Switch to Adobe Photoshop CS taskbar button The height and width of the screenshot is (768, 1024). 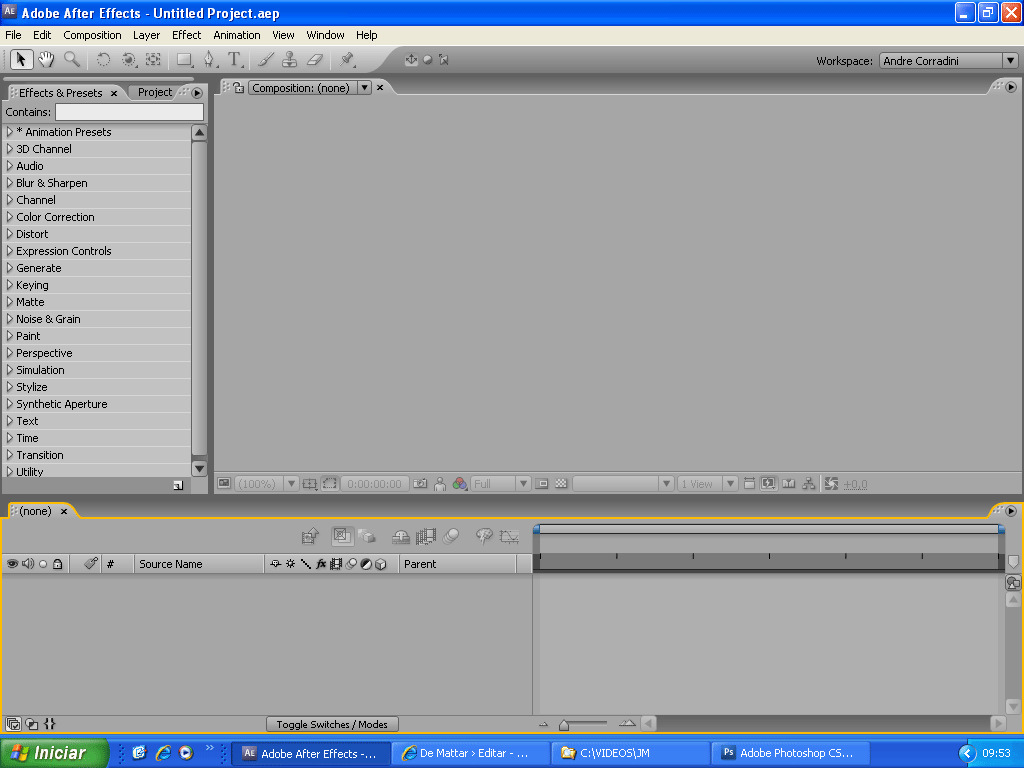(790, 753)
